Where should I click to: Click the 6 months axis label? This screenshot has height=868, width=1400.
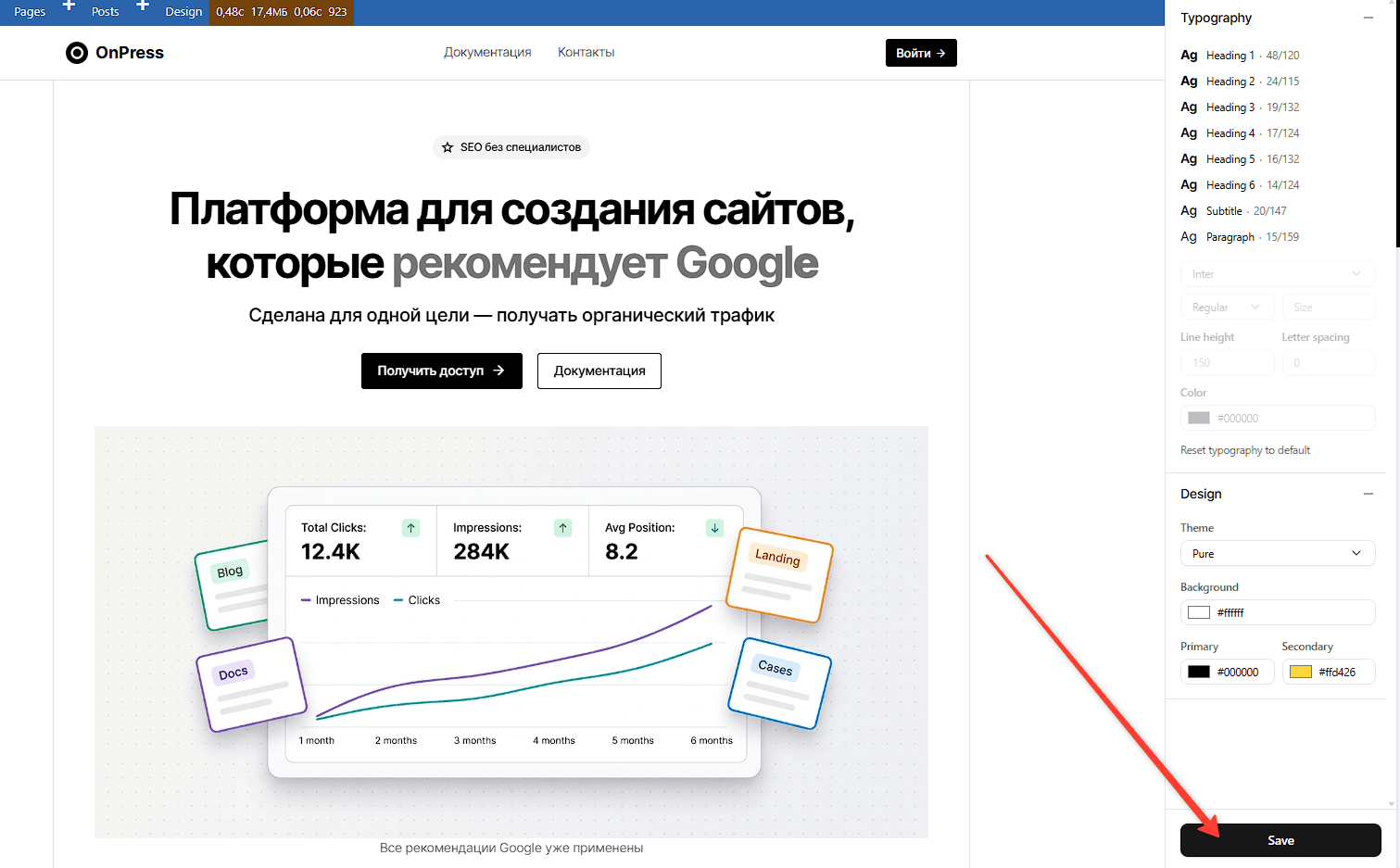[x=712, y=741]
